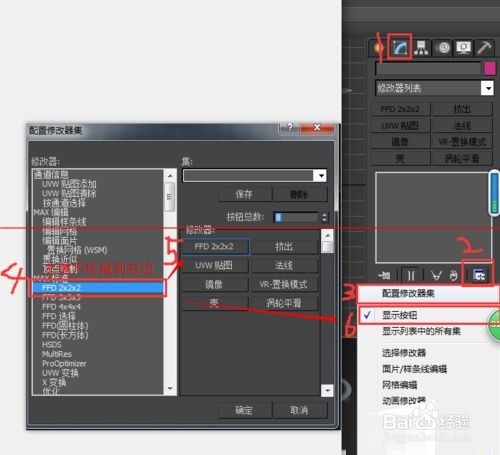
Task: Open the Hierarchy command panel tab
Action: pos(421,48)
